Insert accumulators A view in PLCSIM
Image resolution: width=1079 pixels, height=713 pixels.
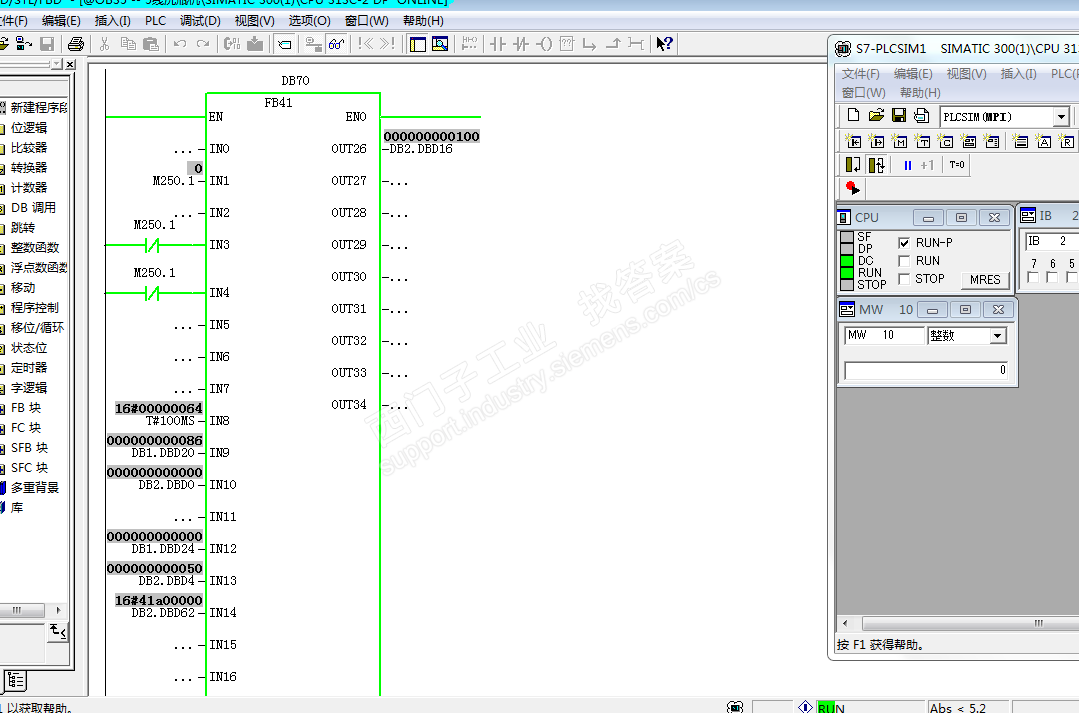pyautogui.click(x=1044, y=142)
